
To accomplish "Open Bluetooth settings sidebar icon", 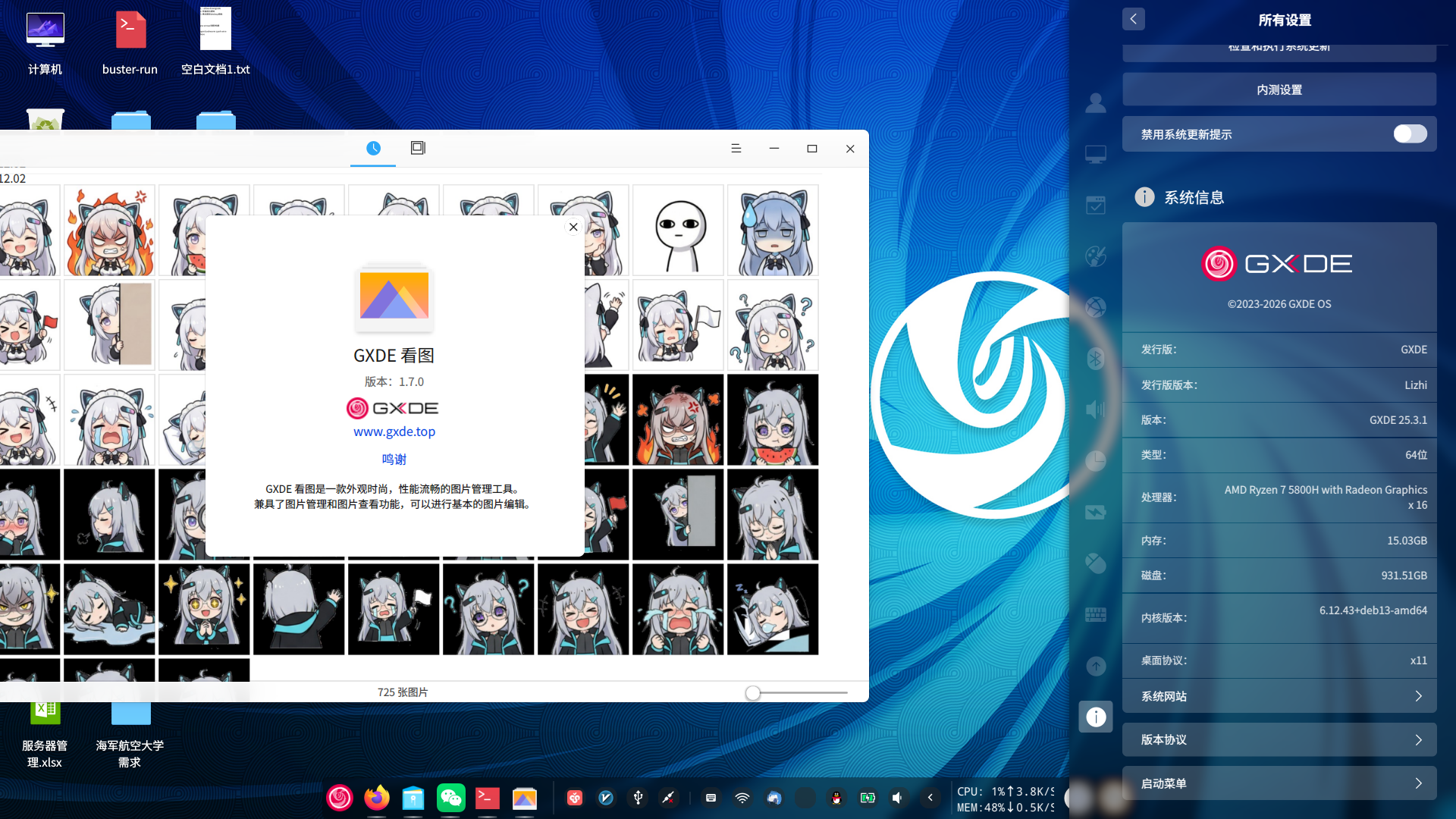I will pos(1096,358).
